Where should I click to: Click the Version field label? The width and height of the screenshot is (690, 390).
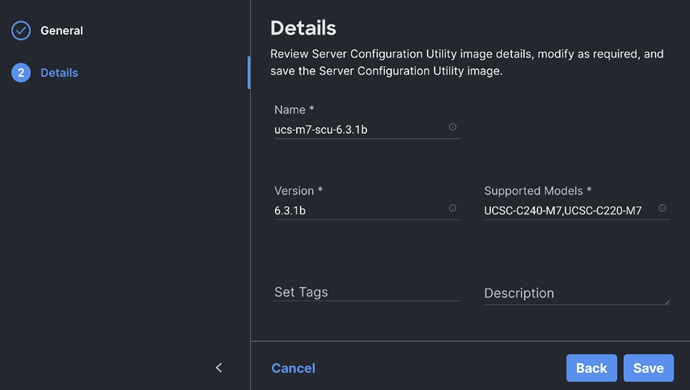(x=298, y=191)
